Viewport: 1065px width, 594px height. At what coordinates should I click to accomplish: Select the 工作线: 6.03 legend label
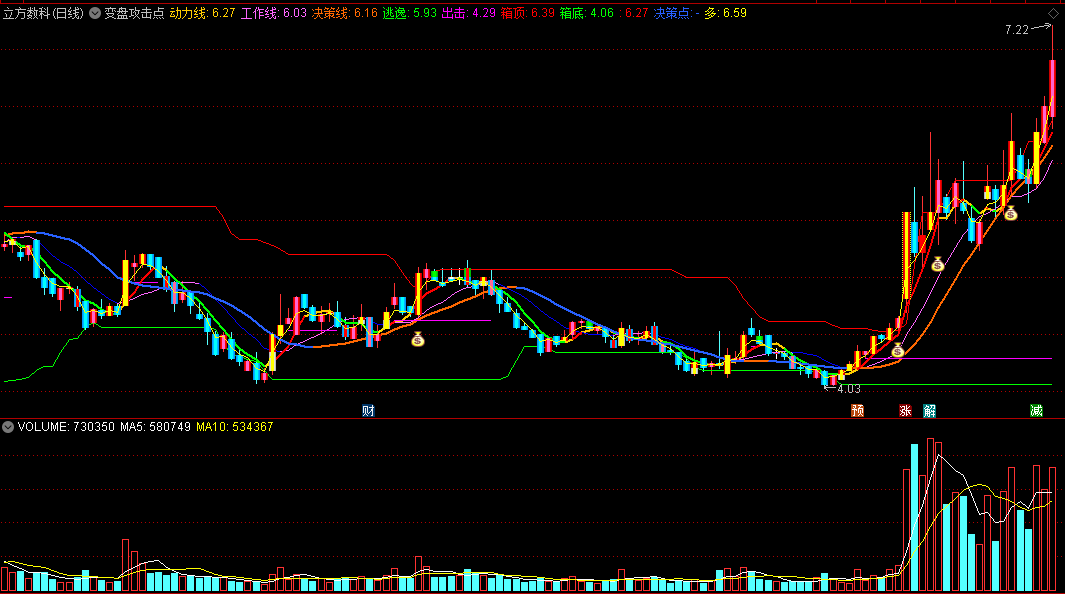(274, 13)
